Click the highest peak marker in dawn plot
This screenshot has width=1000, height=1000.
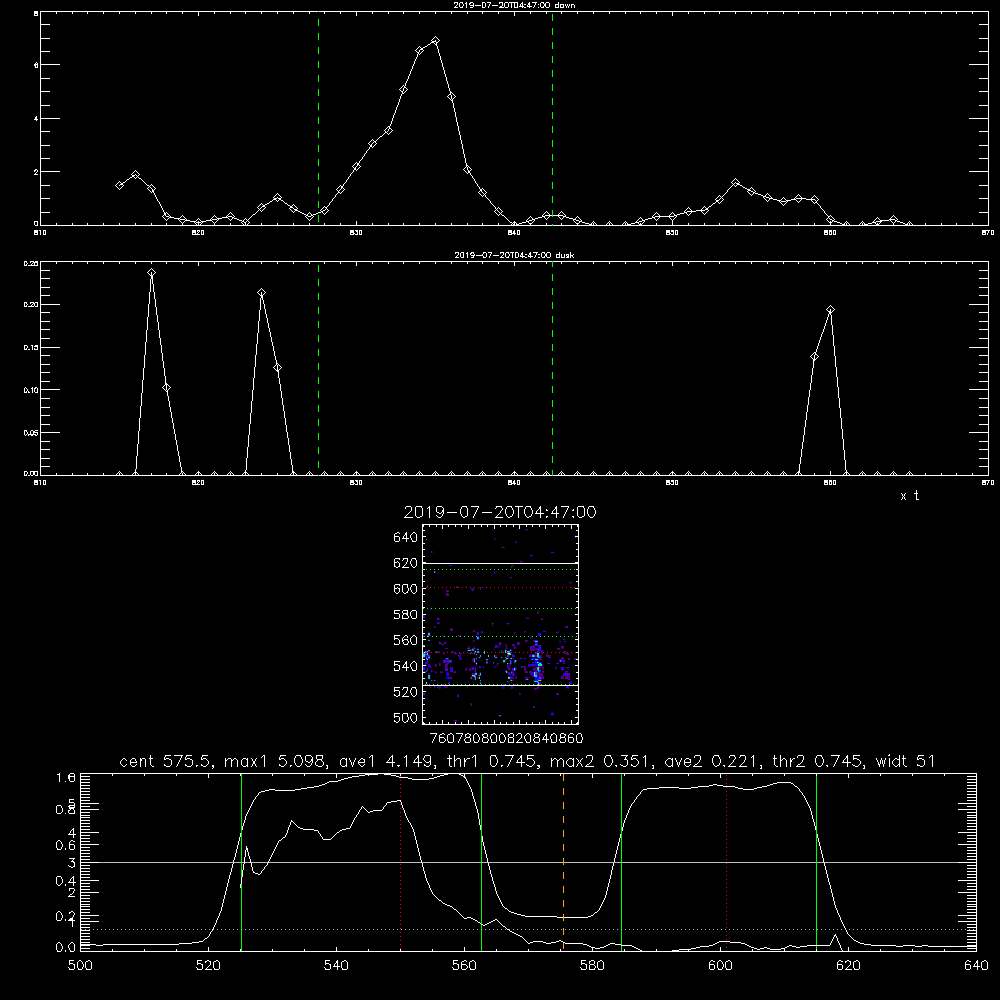click(x=436, y=41)
